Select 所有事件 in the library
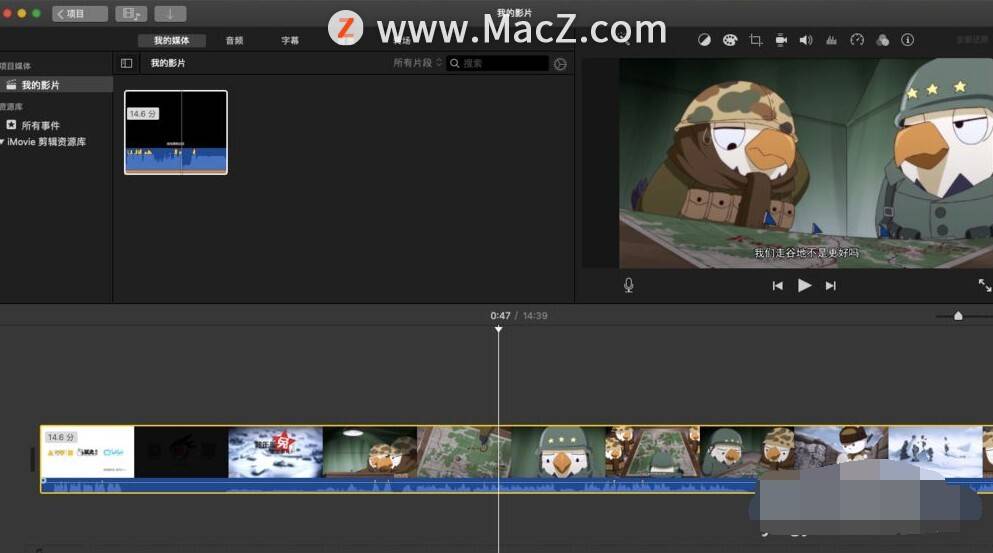The height and width of the screenshot is (553, 993). pos(41,125)
